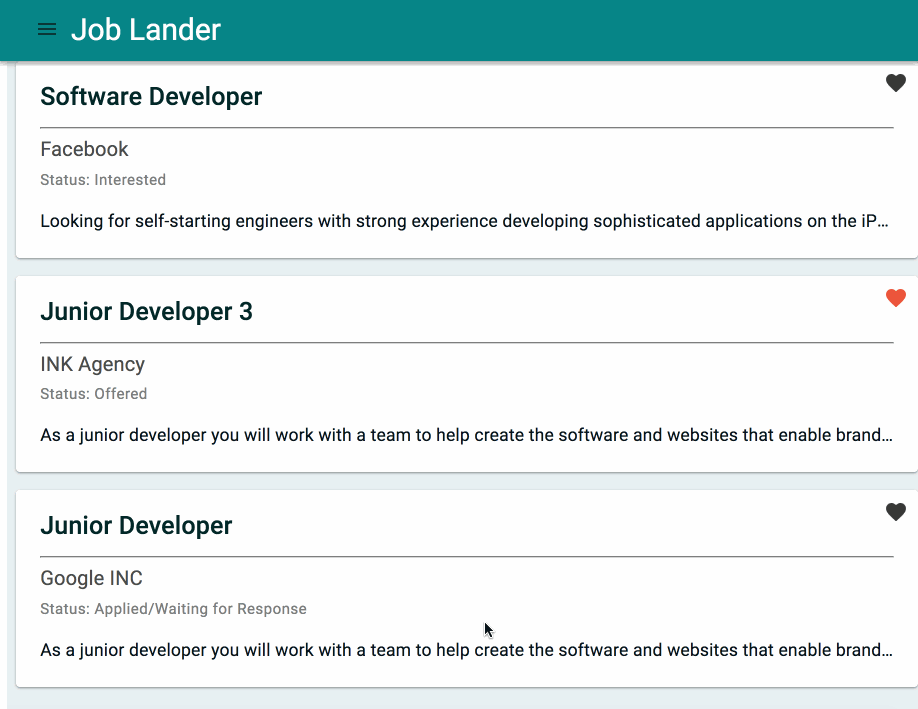Open the Junior Developer posting from Google INC

[136, 525]
